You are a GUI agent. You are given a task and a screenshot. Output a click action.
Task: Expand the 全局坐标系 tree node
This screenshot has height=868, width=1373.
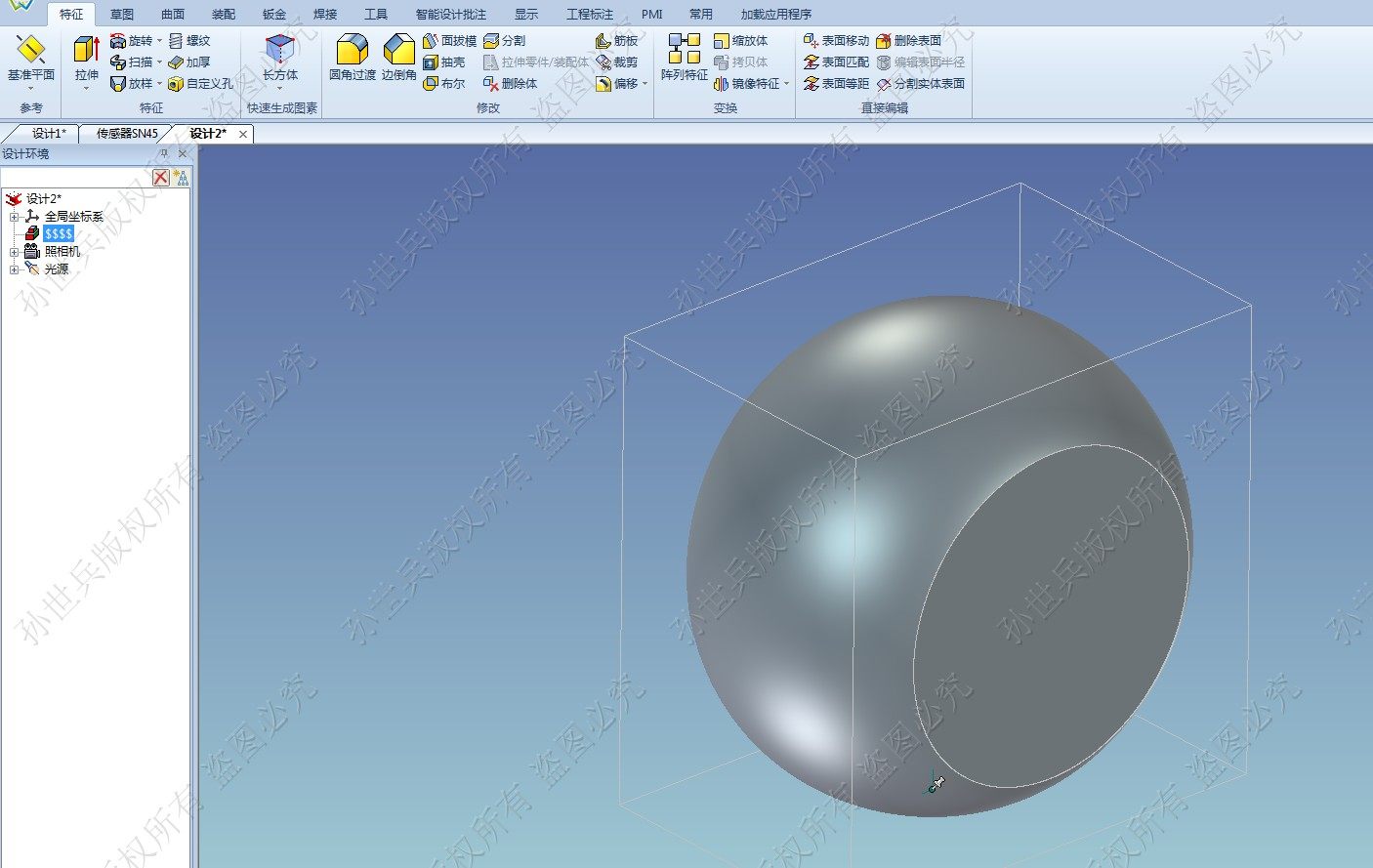(15, 217)
